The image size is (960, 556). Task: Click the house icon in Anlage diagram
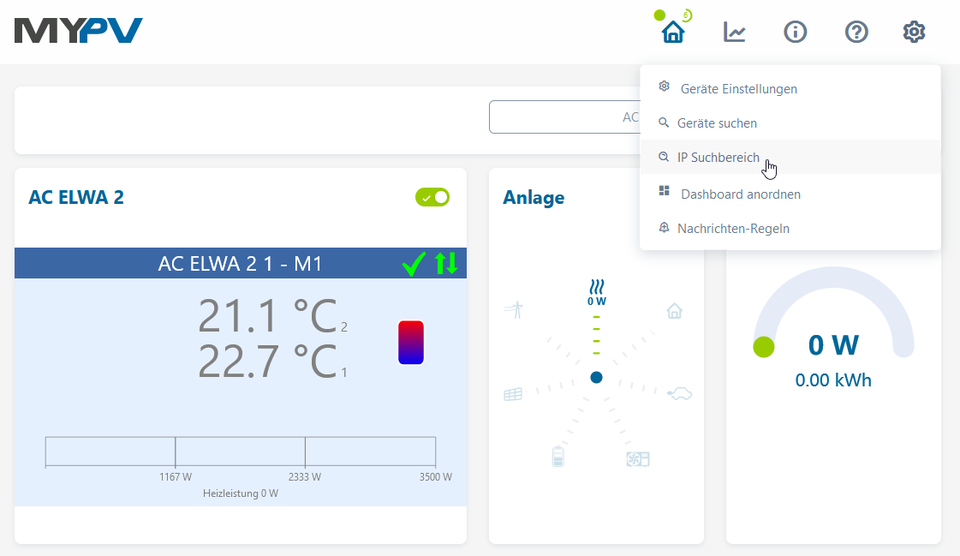click(x=675, y=311)
